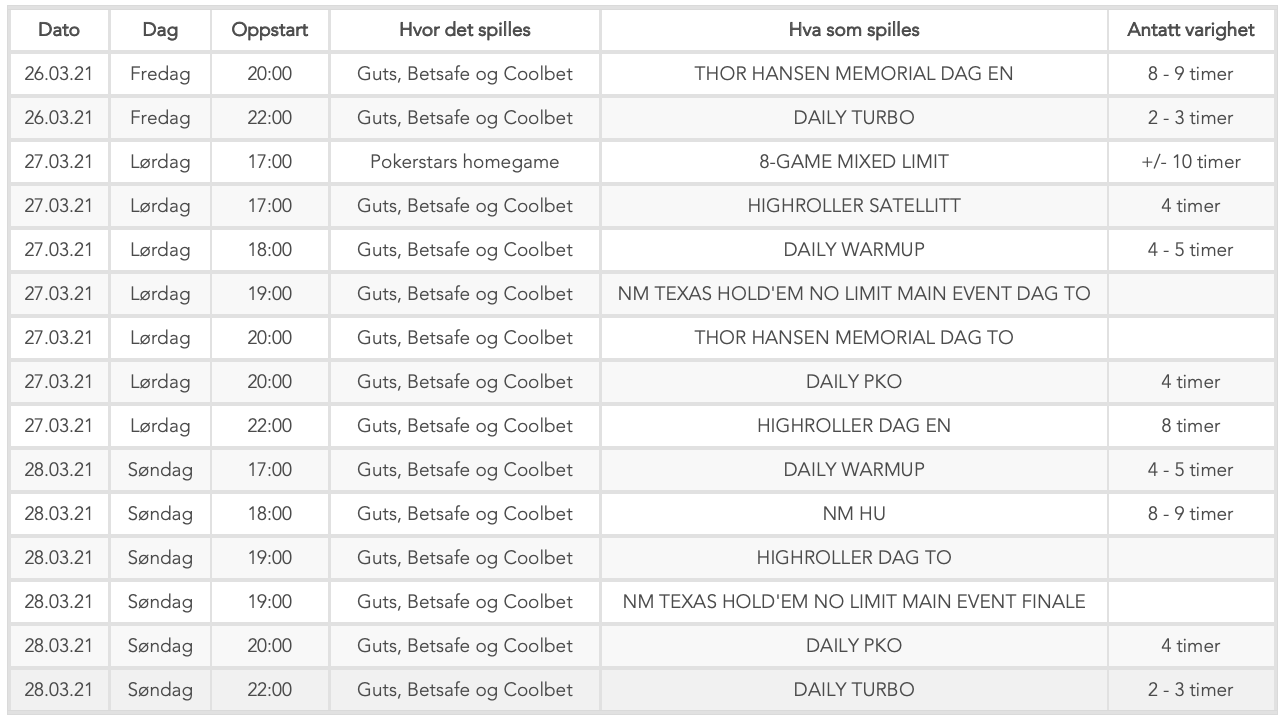Click the Dag column header
This screenshot has height=722, width=1286.
click(160, 30)
